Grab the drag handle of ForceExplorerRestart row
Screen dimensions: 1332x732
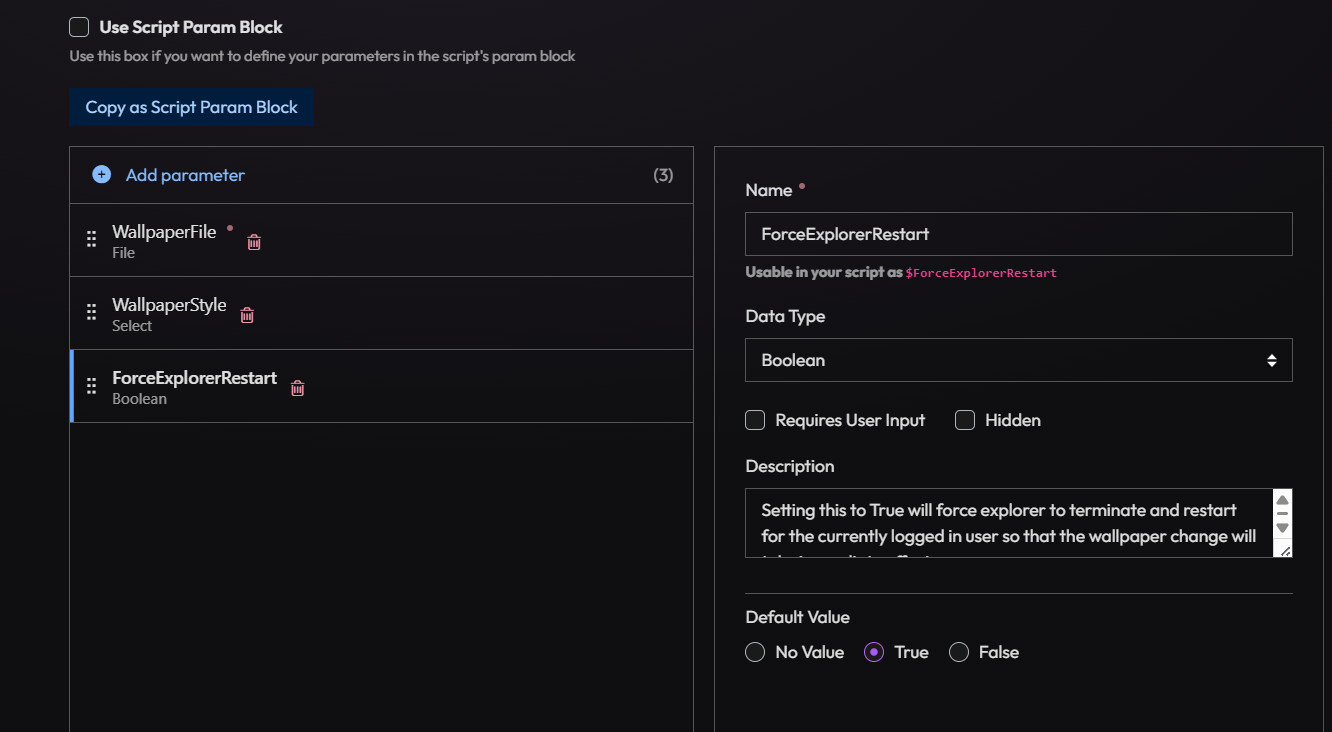point(91,386)
